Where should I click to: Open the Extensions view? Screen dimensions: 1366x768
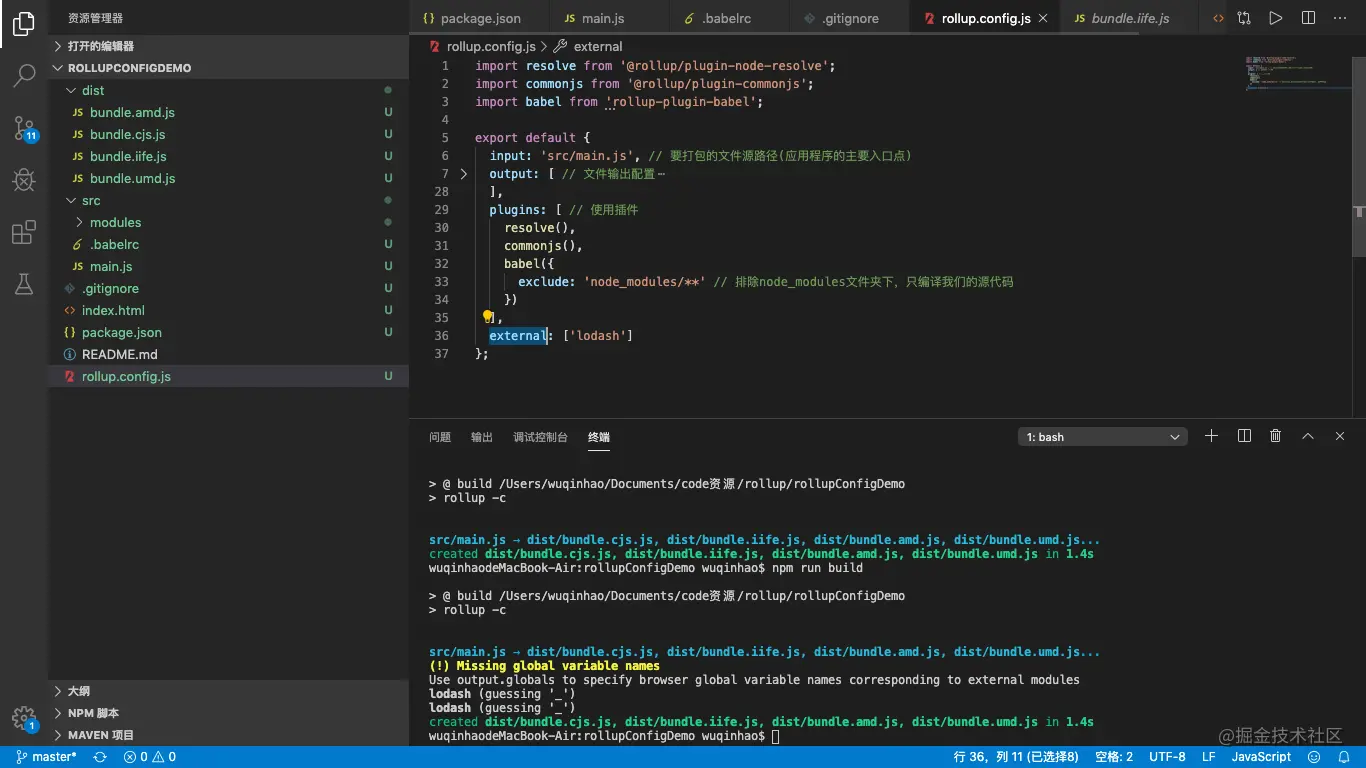click(24, 233)
